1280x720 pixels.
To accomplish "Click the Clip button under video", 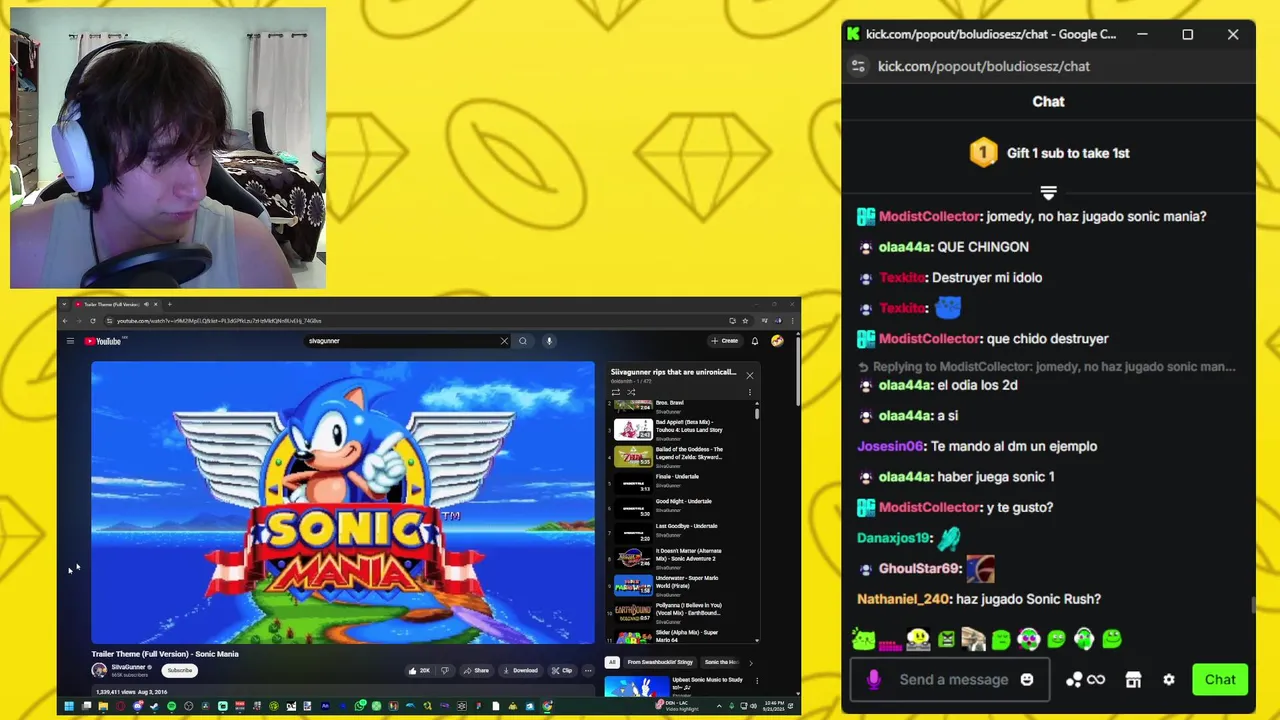I will pyautogui.click(x=562, y=670).
